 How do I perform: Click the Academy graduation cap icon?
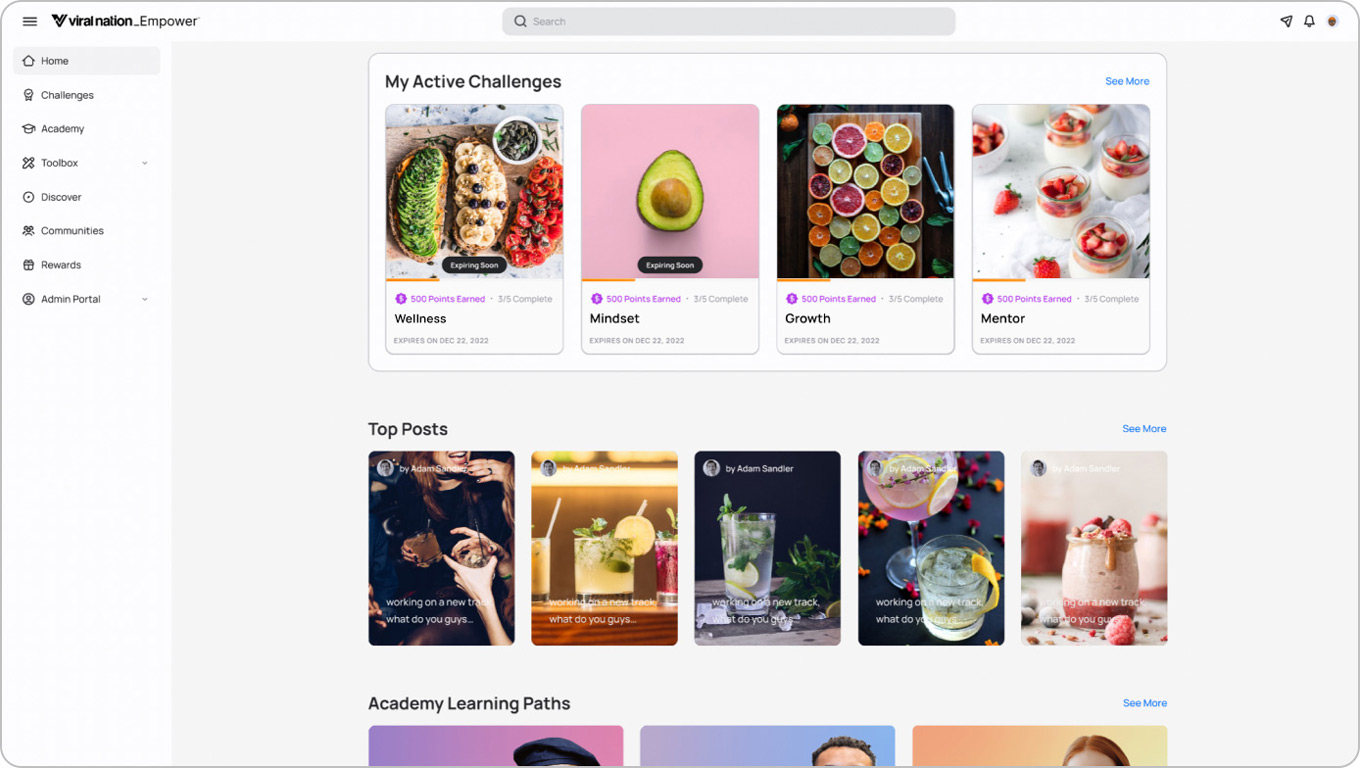[x=28, y=129]
